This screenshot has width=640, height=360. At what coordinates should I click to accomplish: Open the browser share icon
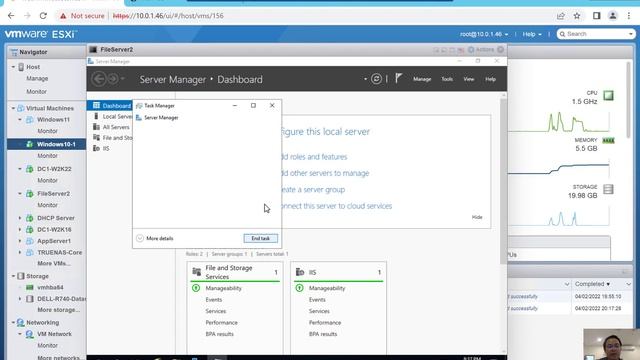click(560, 16)
